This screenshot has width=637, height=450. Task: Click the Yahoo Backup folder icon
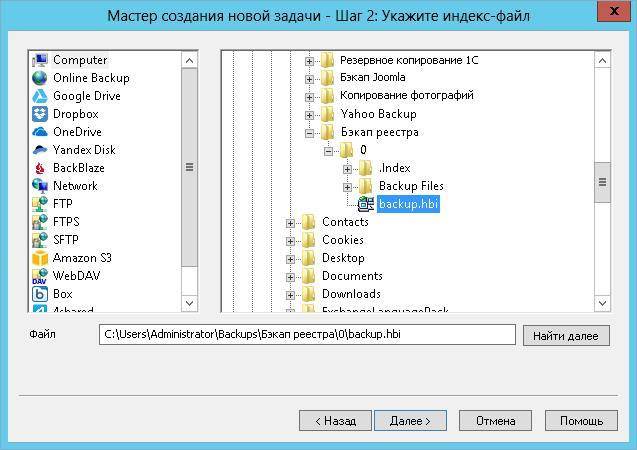pyautogui.click(x=327, y=114)
